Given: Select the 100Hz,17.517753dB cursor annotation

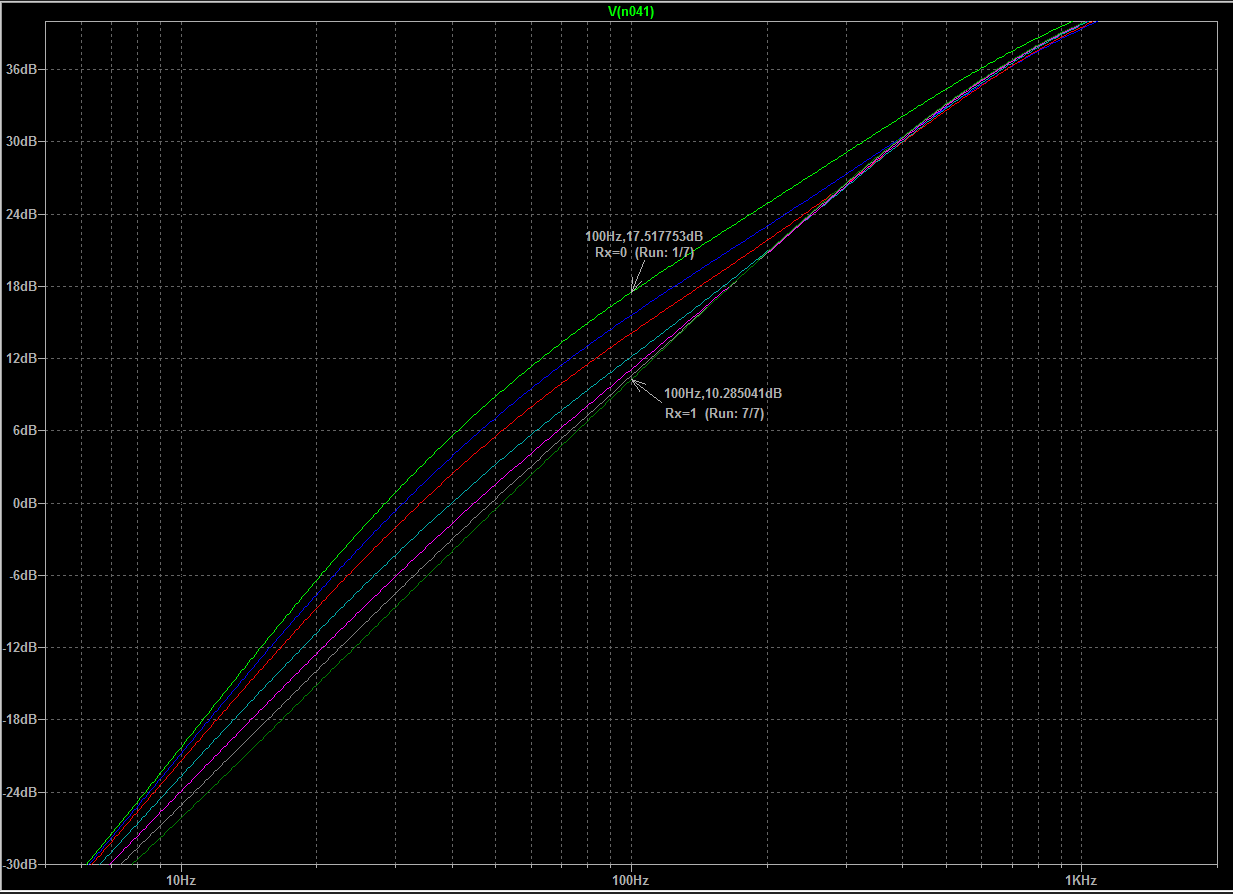Looking at the screenshot, I should point(644,236).
